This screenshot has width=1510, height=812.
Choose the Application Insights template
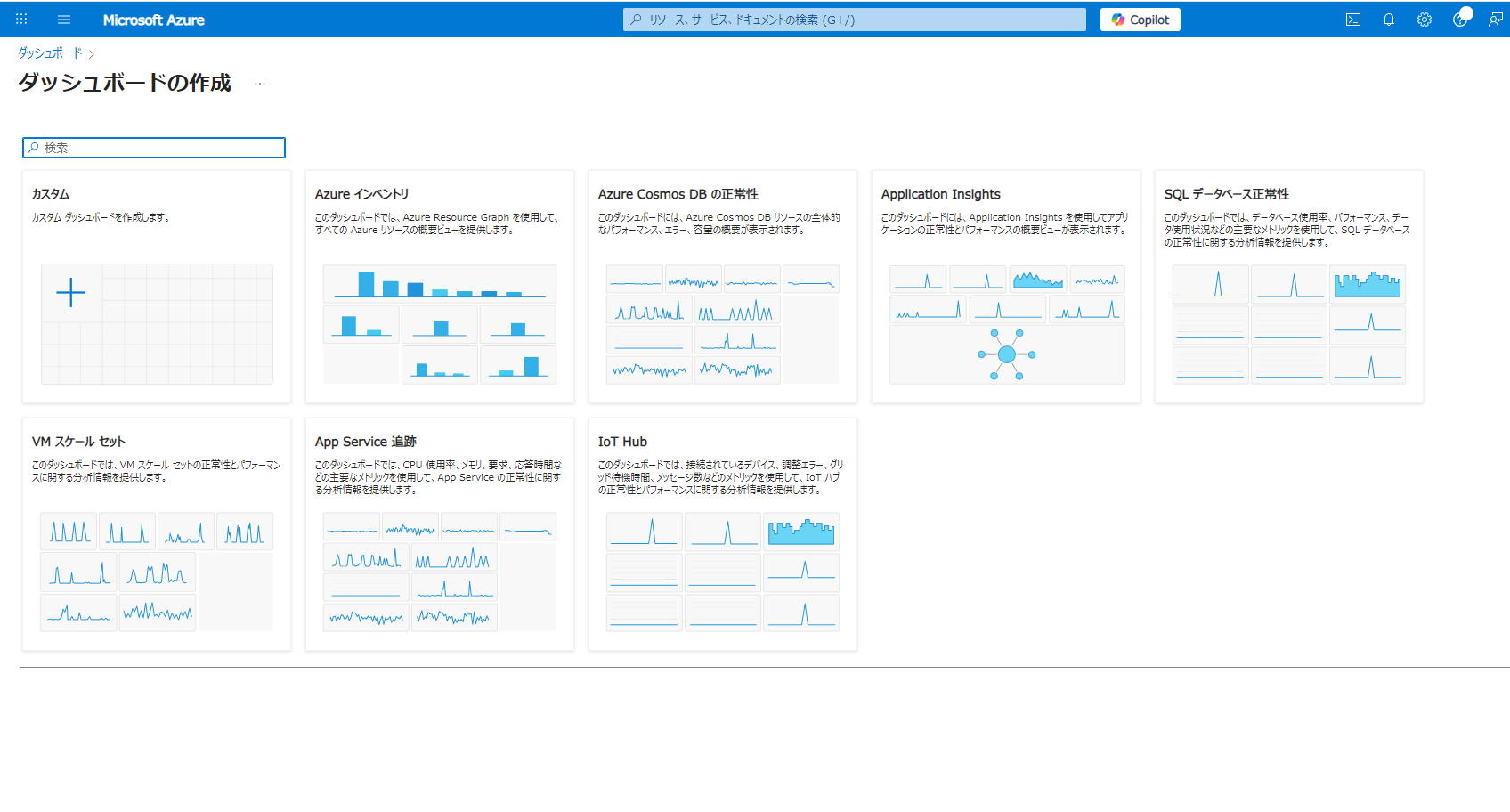pyautogui.click(x=1006, y=287)
